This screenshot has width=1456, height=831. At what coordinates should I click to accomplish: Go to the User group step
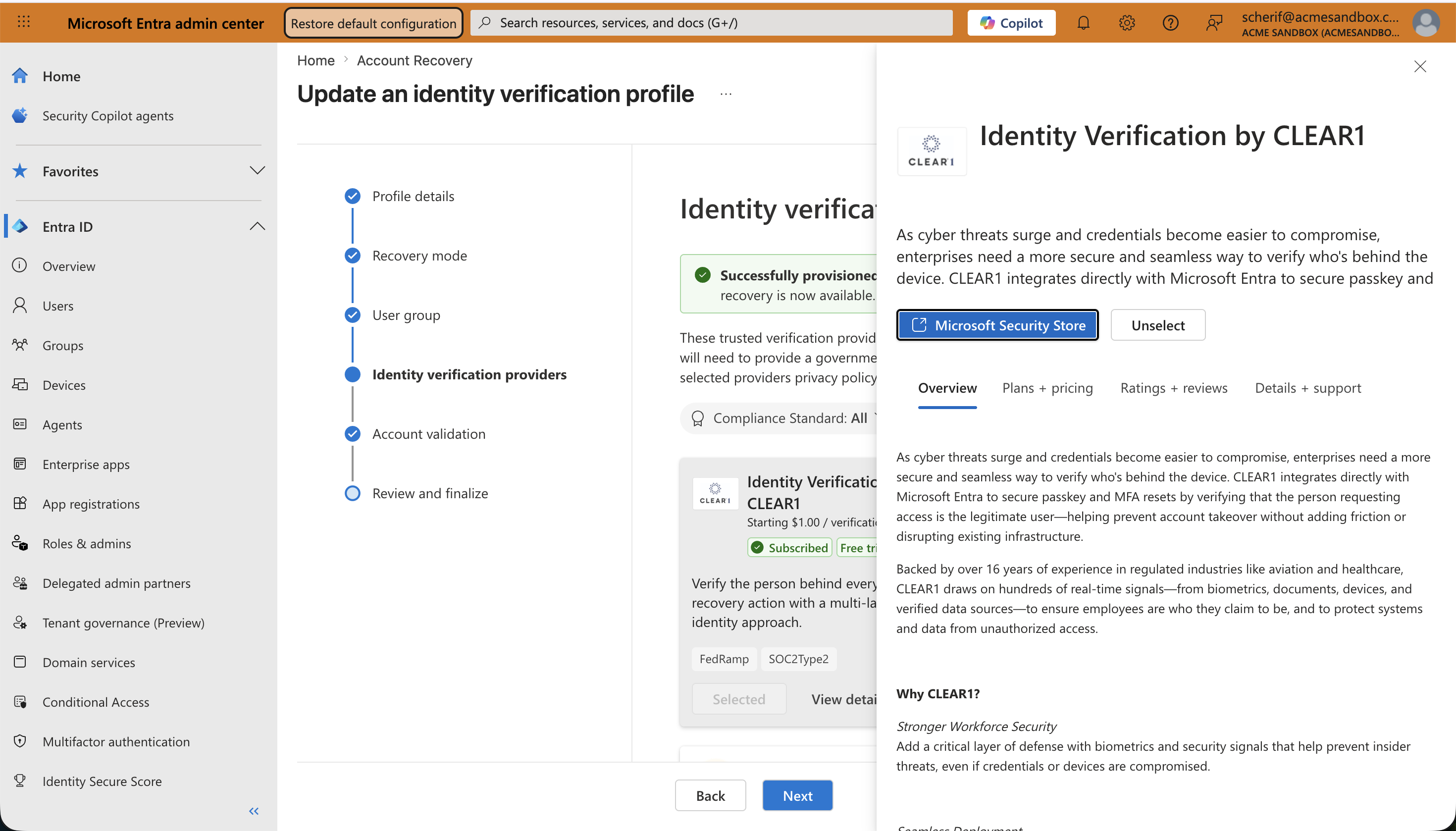coord(406,315)
